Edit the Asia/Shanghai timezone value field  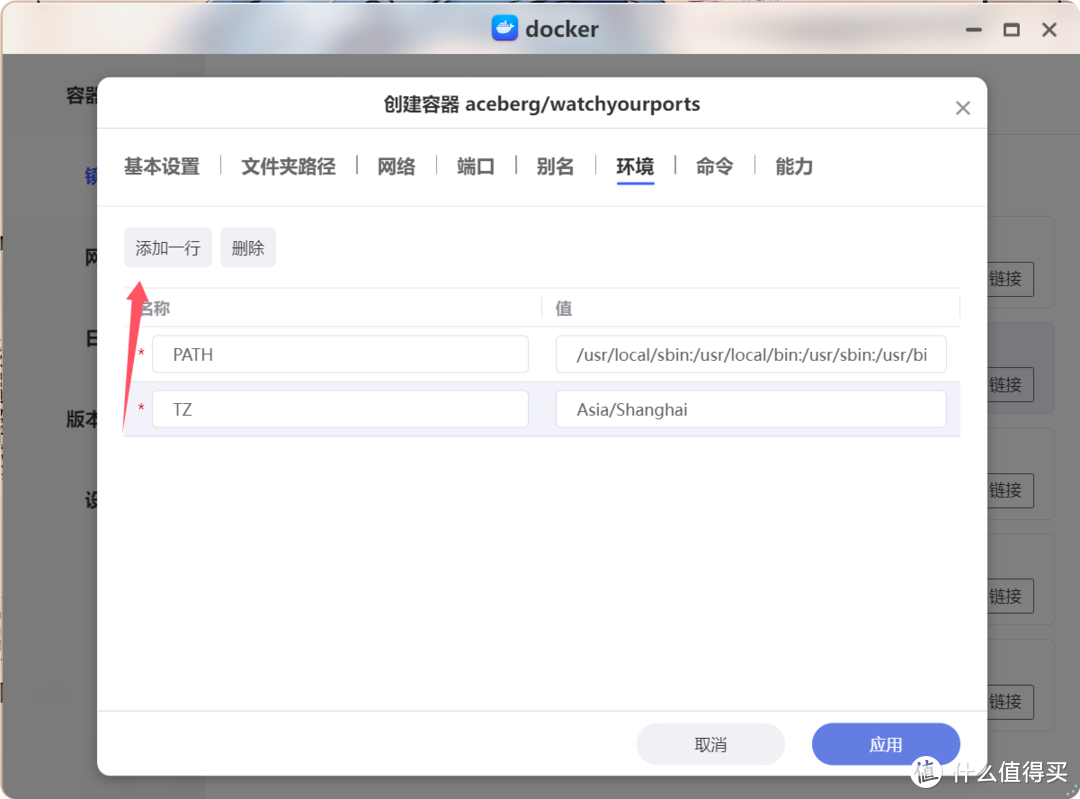750,409
